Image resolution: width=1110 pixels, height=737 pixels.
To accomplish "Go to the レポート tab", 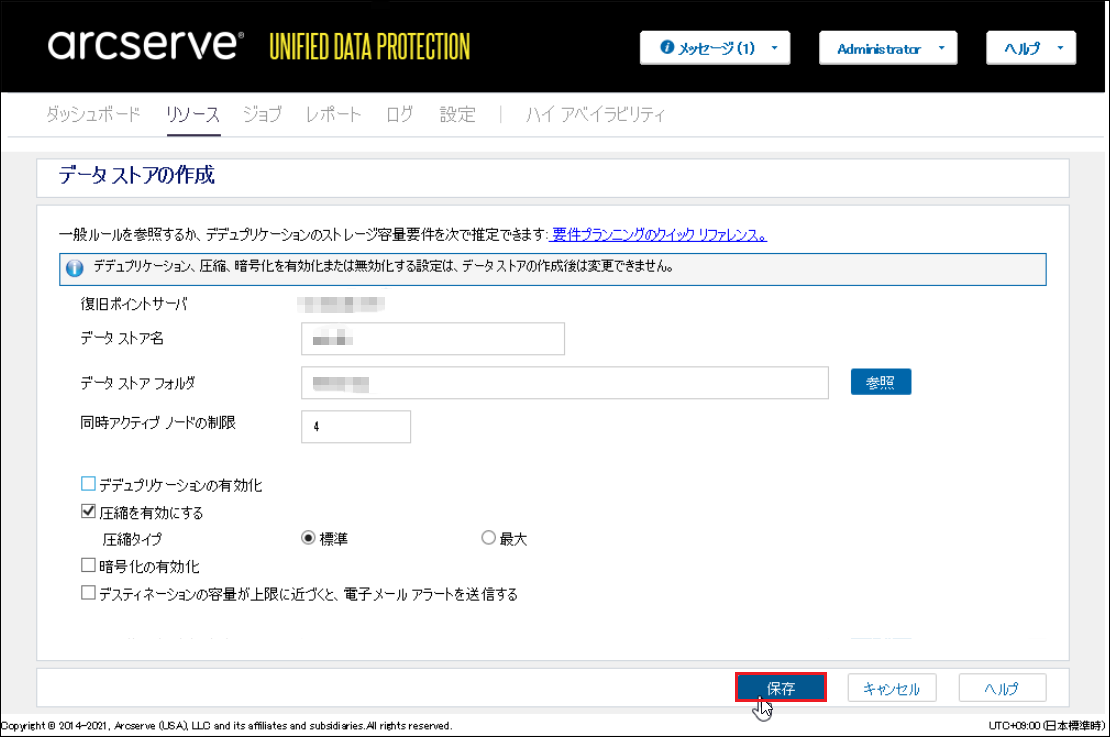I will pyautogui.click(x=333, y=114).
